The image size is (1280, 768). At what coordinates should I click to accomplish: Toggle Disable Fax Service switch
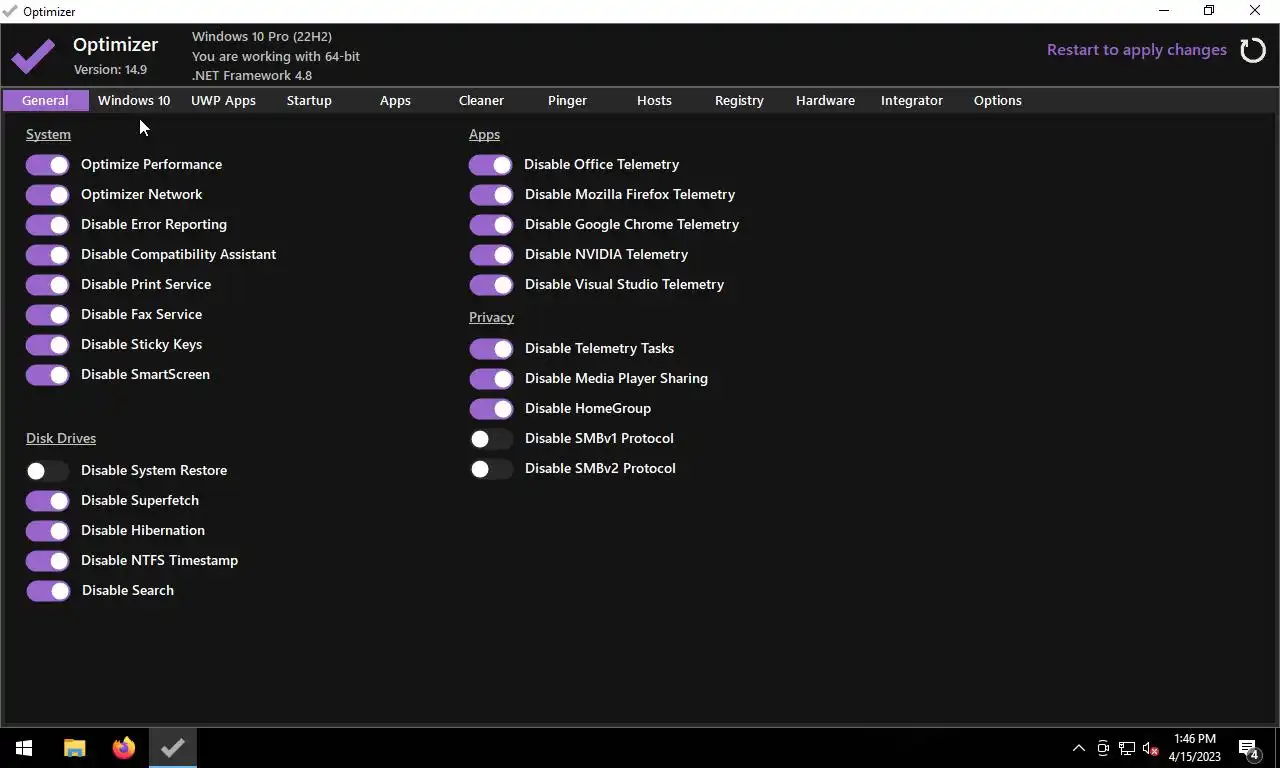coord(48,315)
